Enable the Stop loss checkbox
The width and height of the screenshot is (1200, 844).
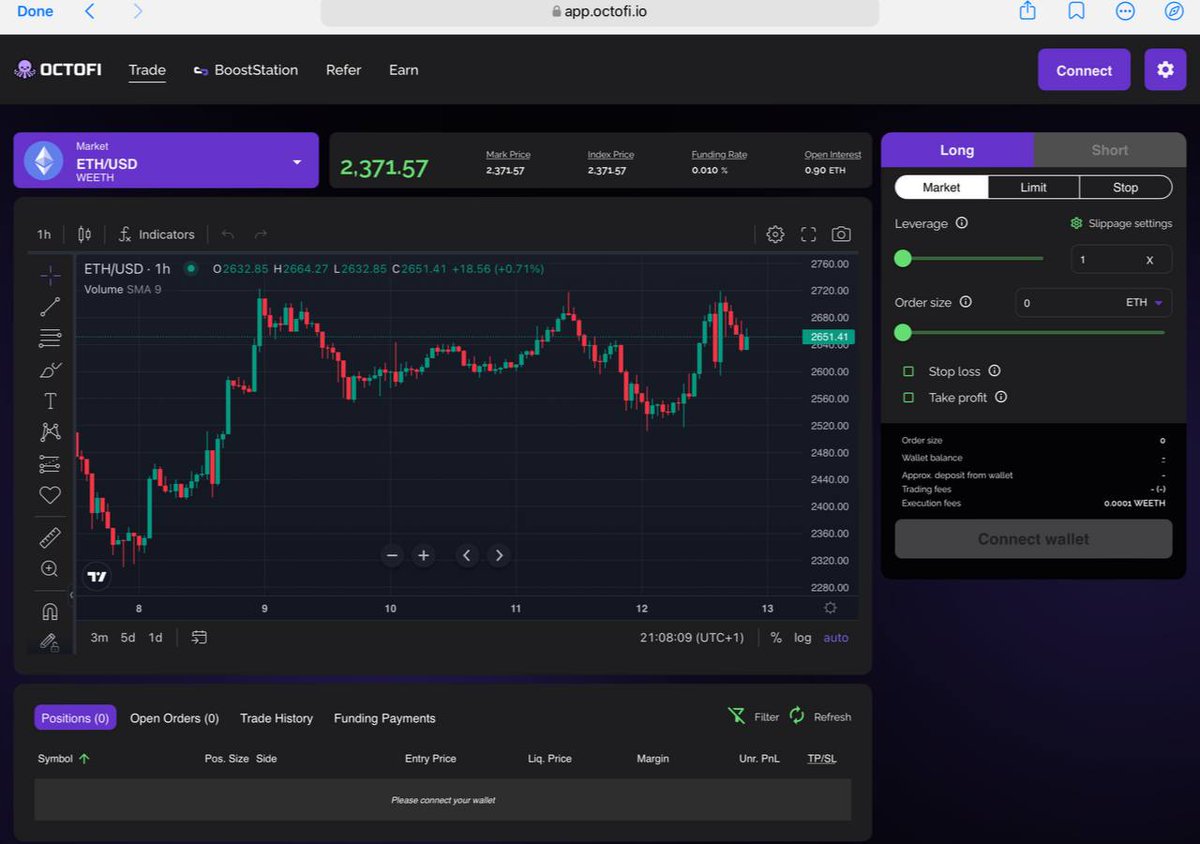pos(909,371)
